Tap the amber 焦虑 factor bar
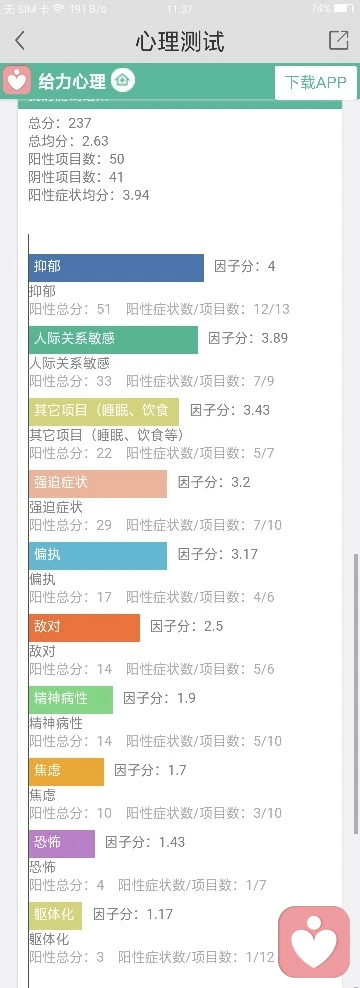This screenshot has height=988, width=360. [x=66, y=772]
